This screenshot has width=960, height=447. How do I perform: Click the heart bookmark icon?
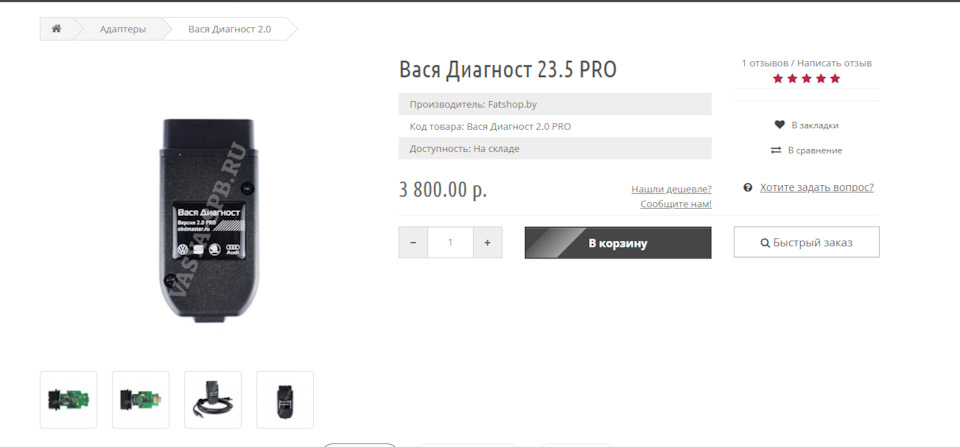pyautogui.click(x=779, y=125)
